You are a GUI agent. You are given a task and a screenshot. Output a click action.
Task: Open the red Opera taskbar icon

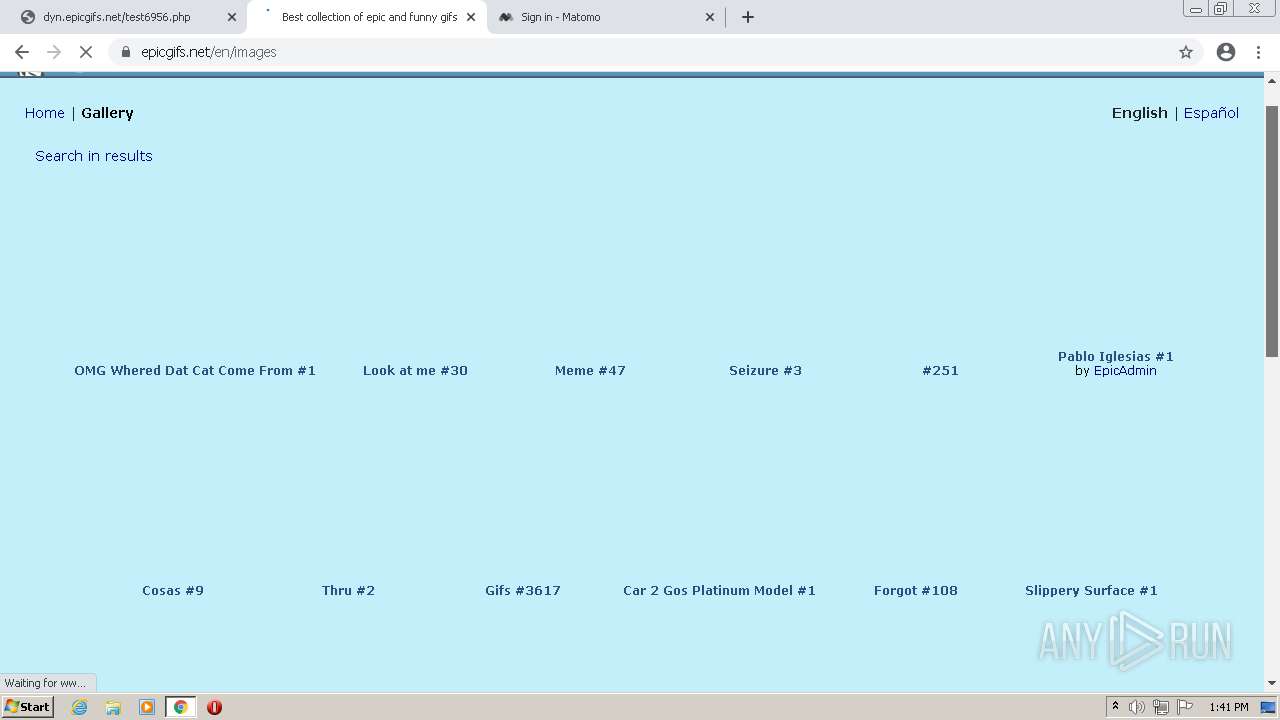click(214, 707)
